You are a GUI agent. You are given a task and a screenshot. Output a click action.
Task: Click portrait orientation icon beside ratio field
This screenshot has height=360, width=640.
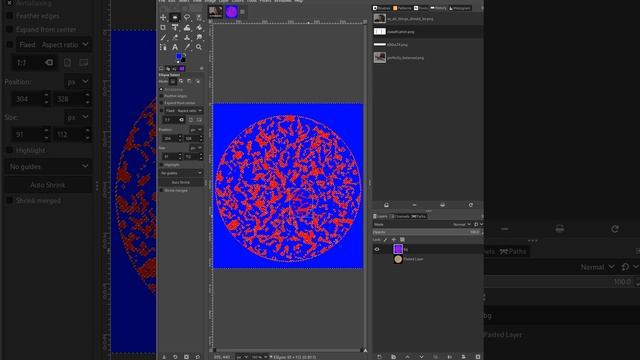click(191, 120)
